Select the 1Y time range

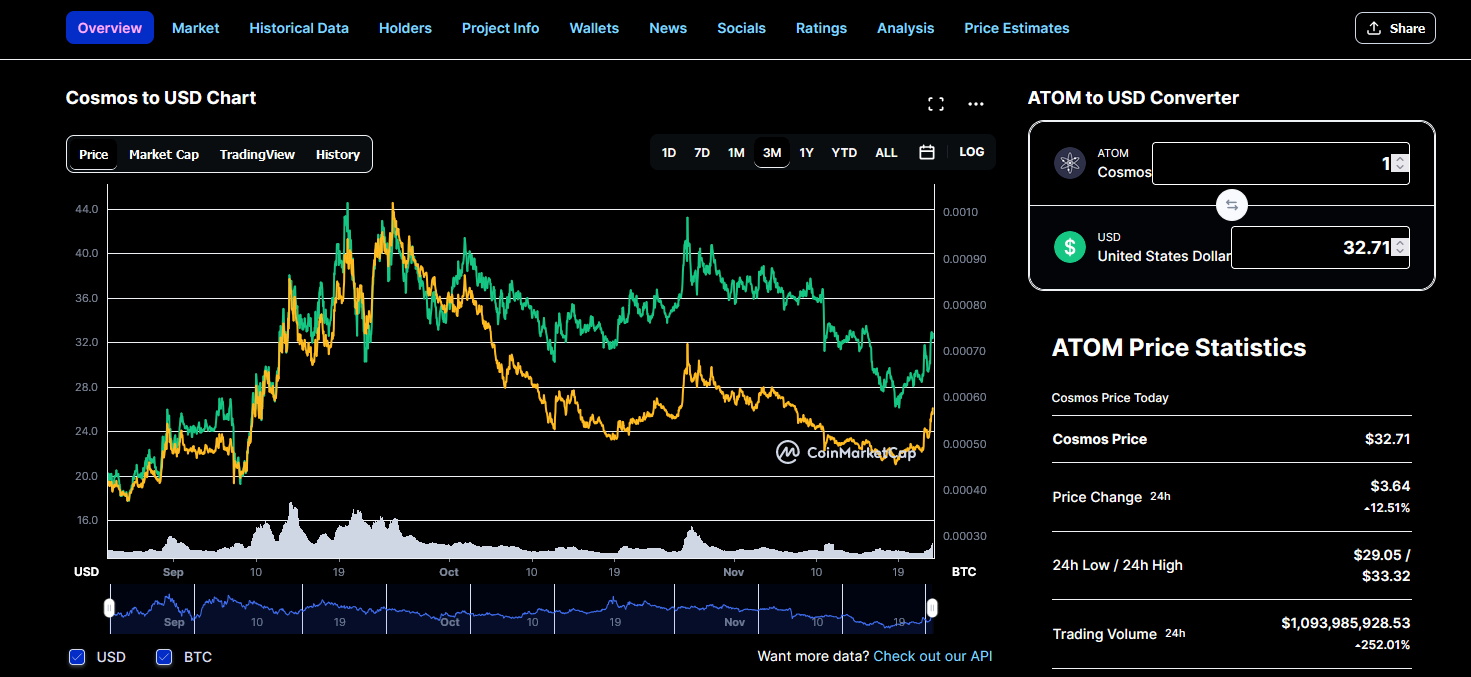[806, 152]
